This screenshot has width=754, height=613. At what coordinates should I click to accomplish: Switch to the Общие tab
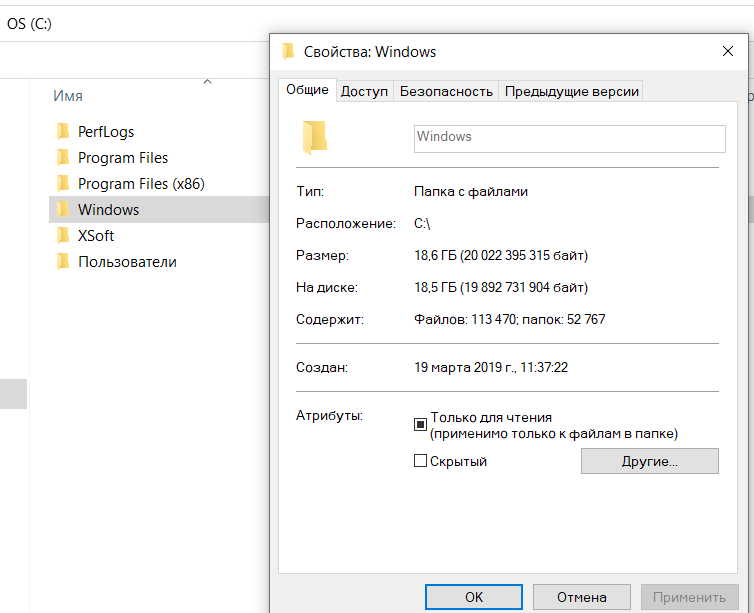(307, 90)
